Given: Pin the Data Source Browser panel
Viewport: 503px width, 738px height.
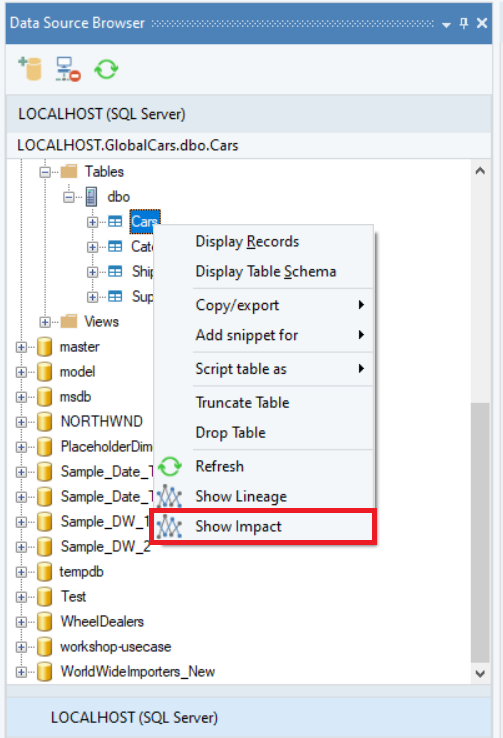Looking at the screenshot, I should 464,23.
